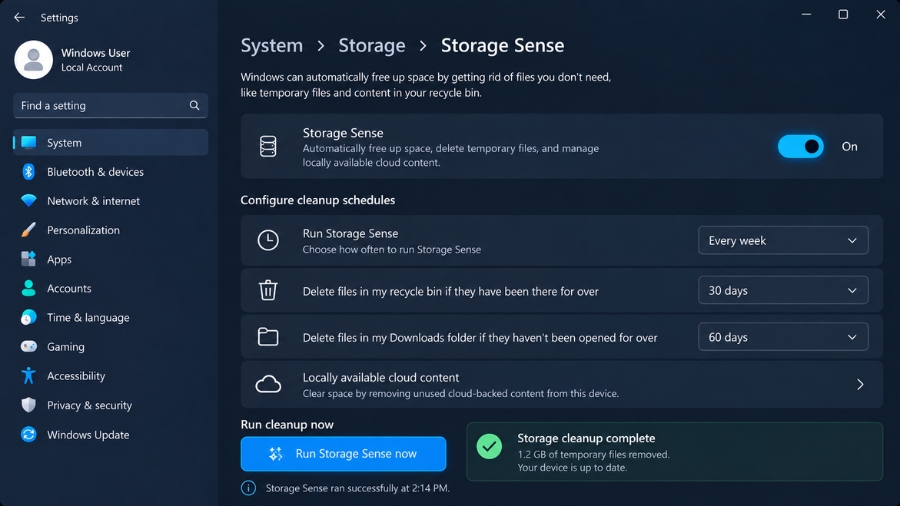Click the Accessibility figure icon

click(x=29, y=376)
